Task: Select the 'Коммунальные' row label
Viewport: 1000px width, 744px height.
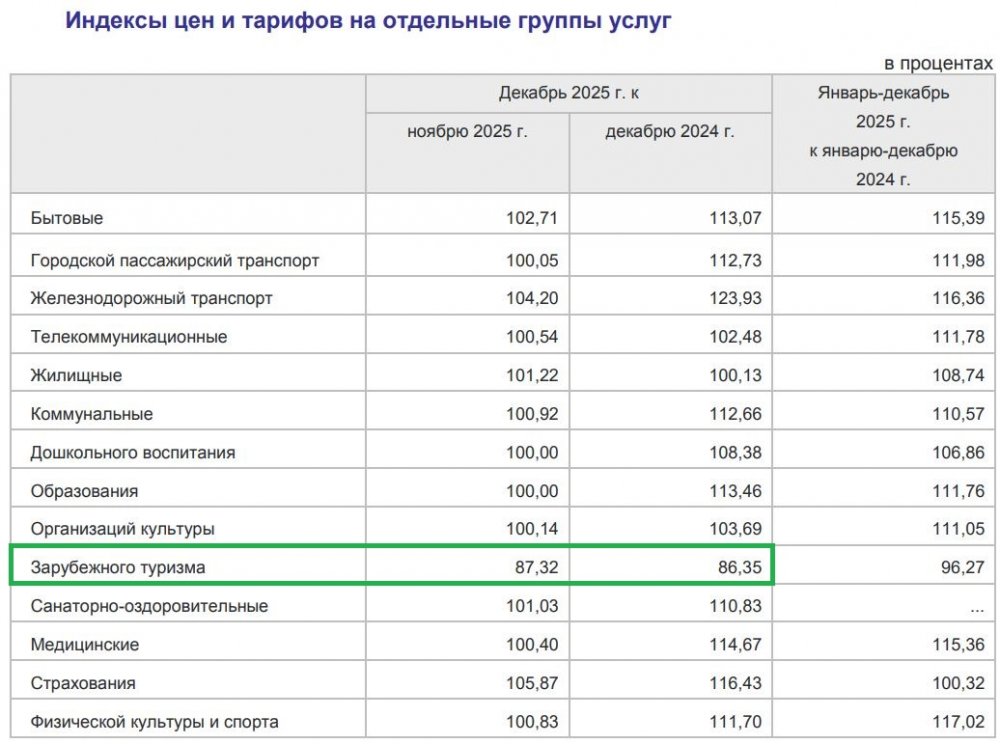Action: pyautogui.click(x=92, y=414)
